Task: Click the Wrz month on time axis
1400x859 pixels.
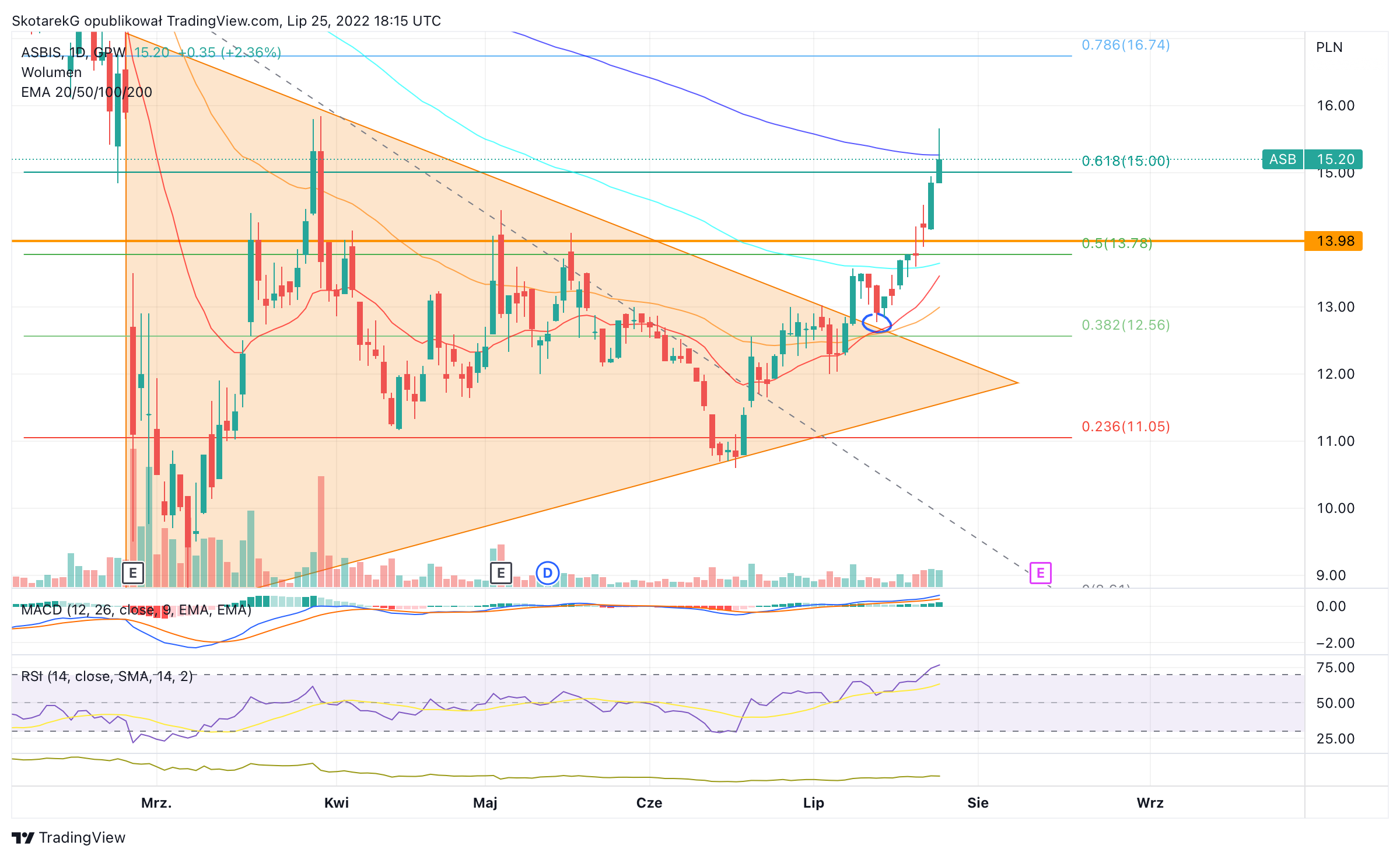Action: [1150, 803]
